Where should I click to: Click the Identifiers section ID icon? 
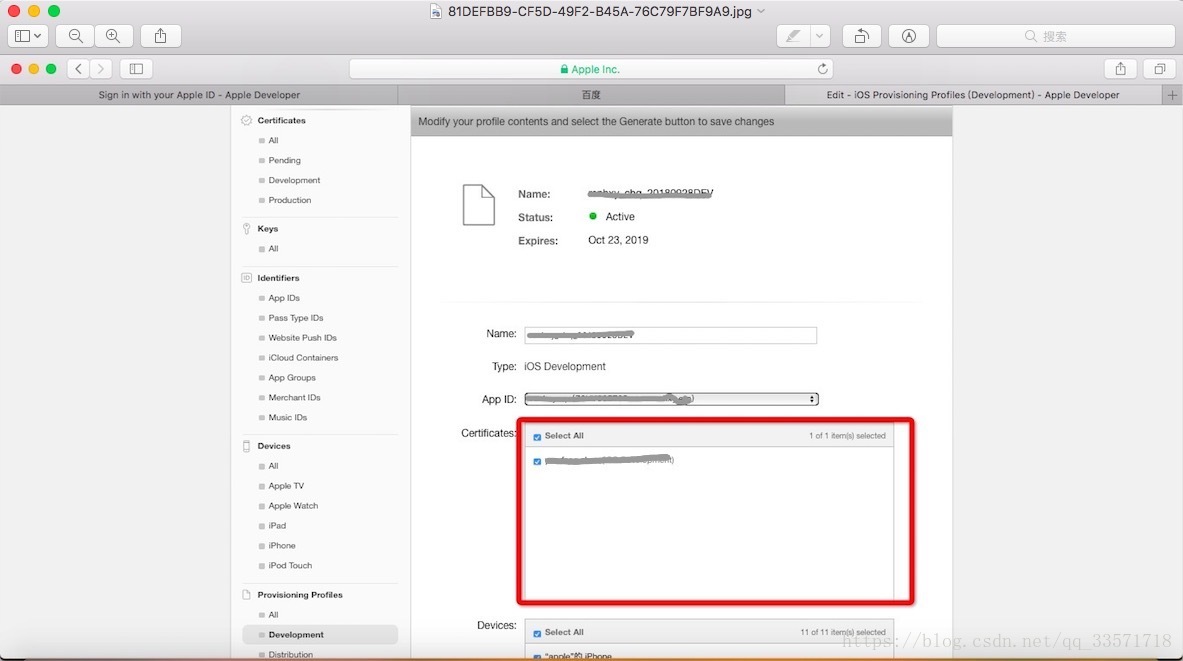(246, 278)
